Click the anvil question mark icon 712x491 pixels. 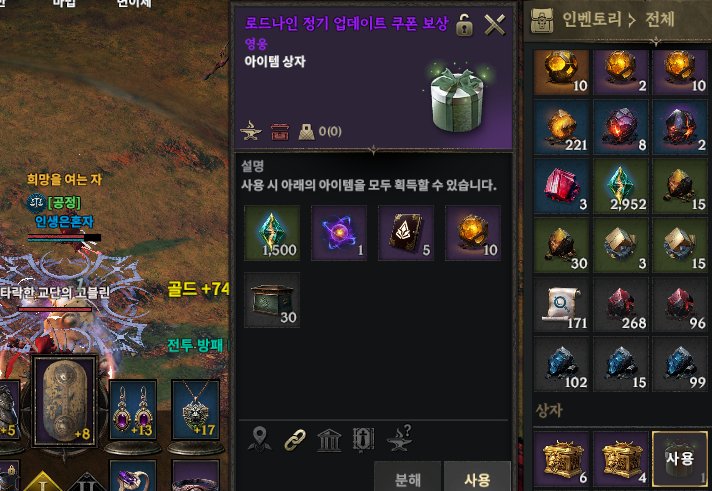[x=400, y=439]
